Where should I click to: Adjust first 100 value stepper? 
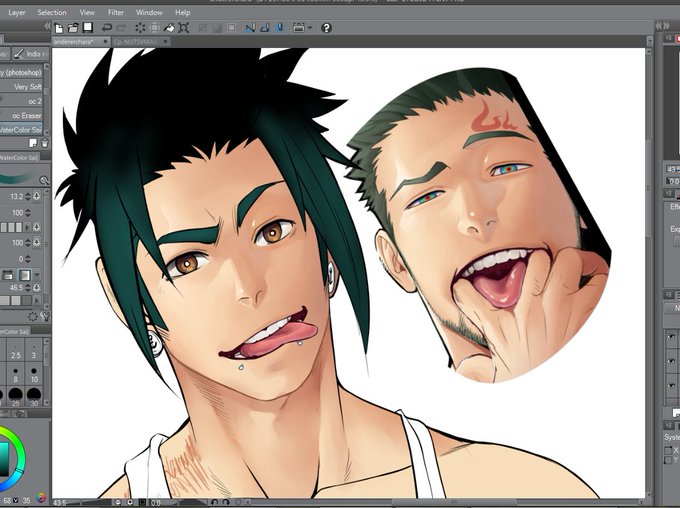[28, 213]
